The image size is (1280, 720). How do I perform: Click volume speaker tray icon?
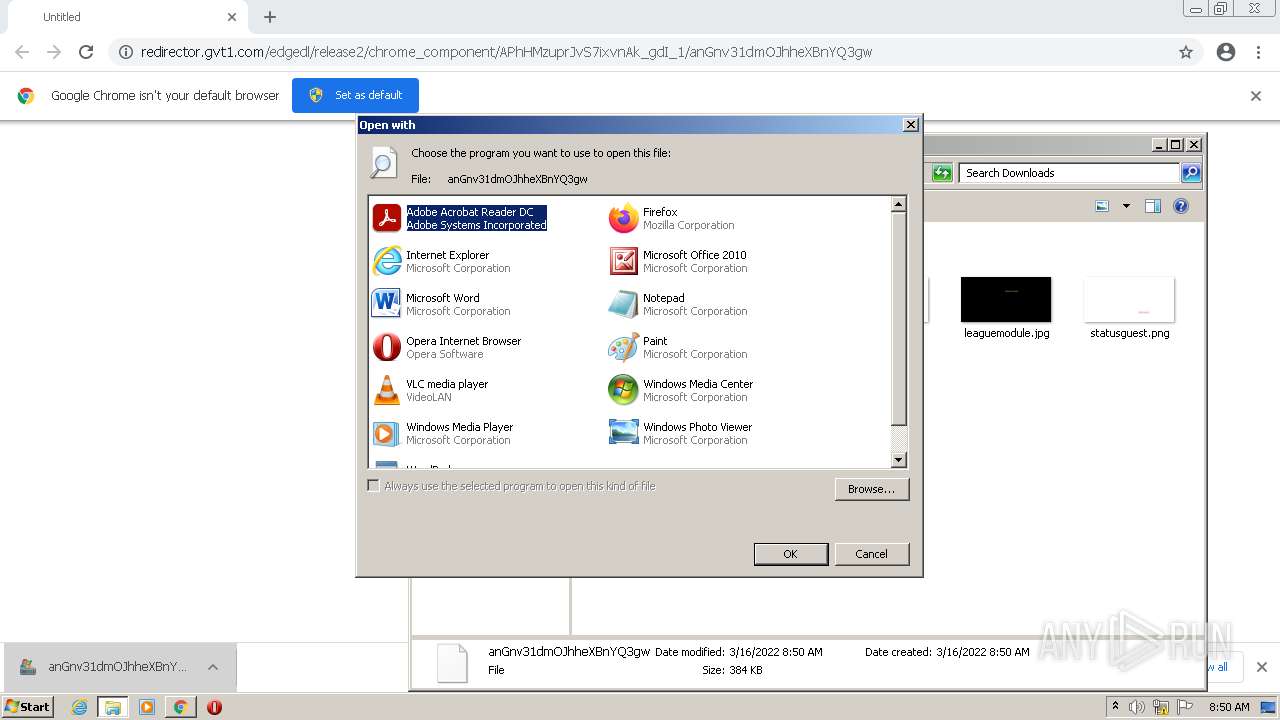tap(1137, 707)
